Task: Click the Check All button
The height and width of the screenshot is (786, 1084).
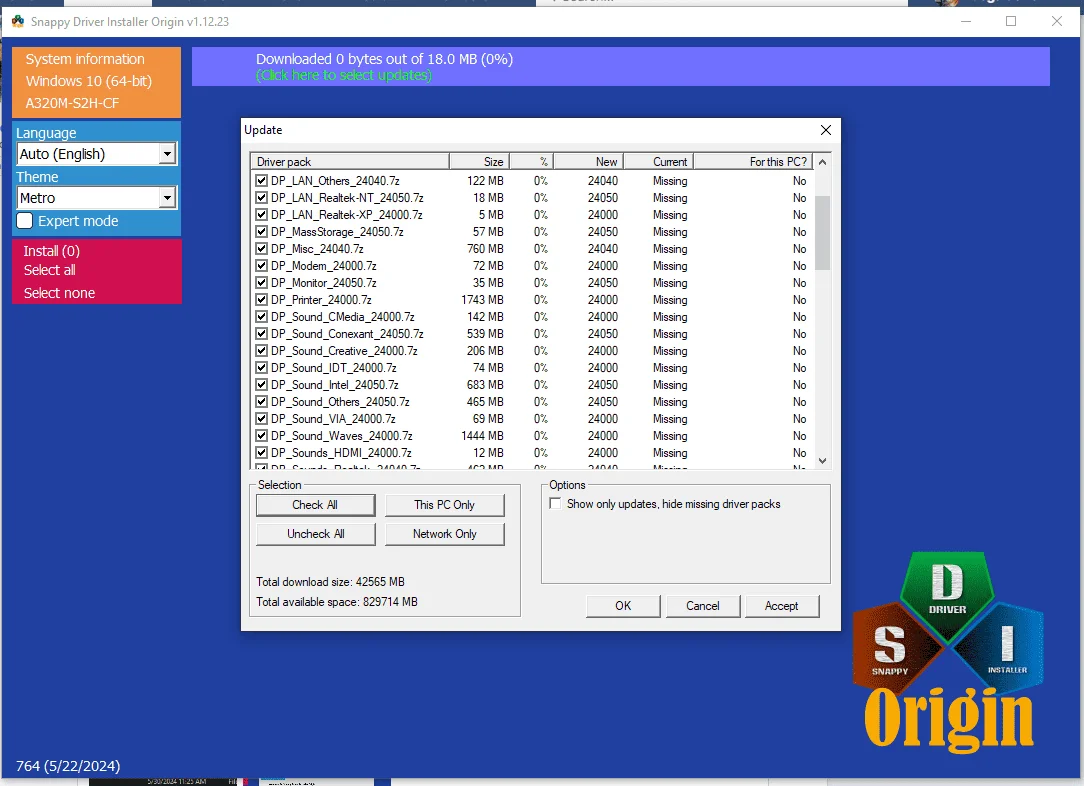Action: tap(315, 505)
